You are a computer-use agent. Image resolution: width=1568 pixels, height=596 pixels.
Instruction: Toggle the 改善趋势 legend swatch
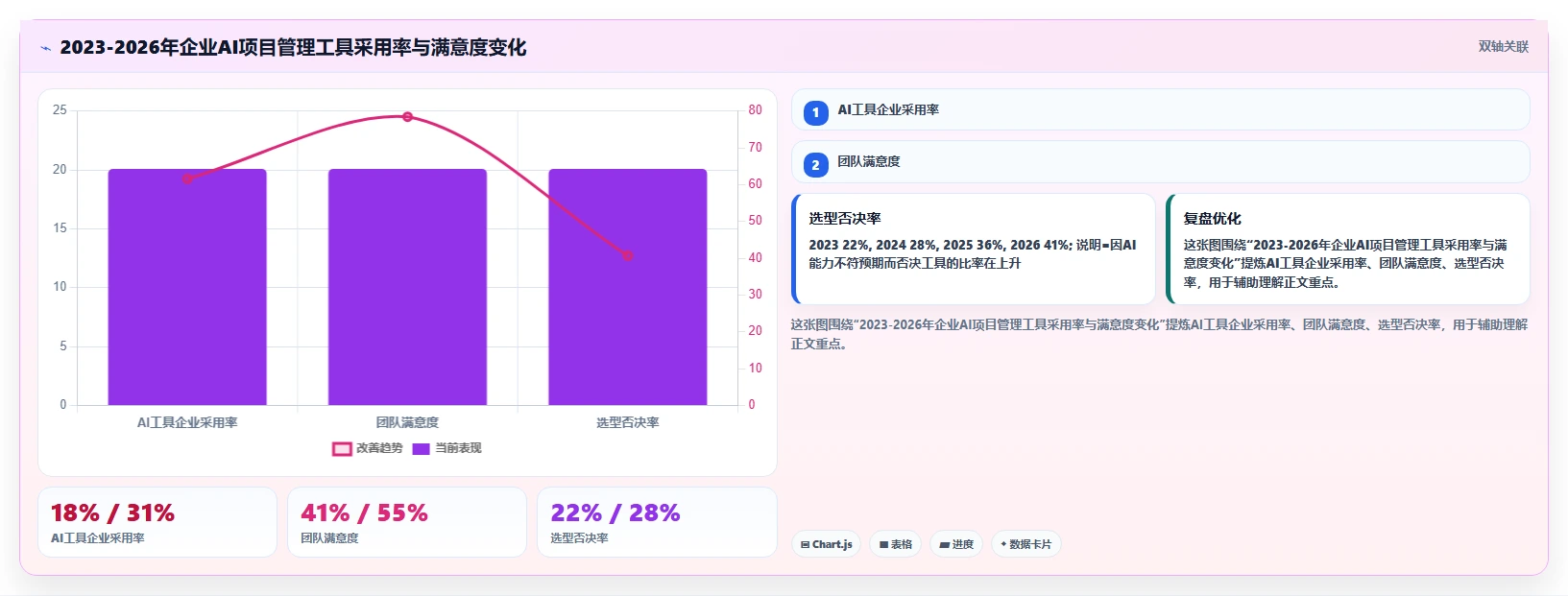click(x=342, y=449)
